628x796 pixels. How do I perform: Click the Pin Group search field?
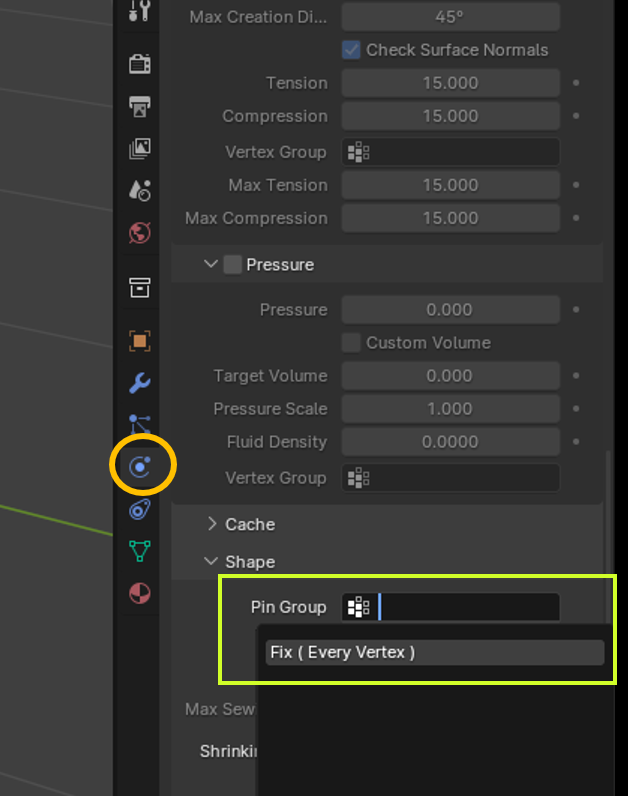[451, 607]
